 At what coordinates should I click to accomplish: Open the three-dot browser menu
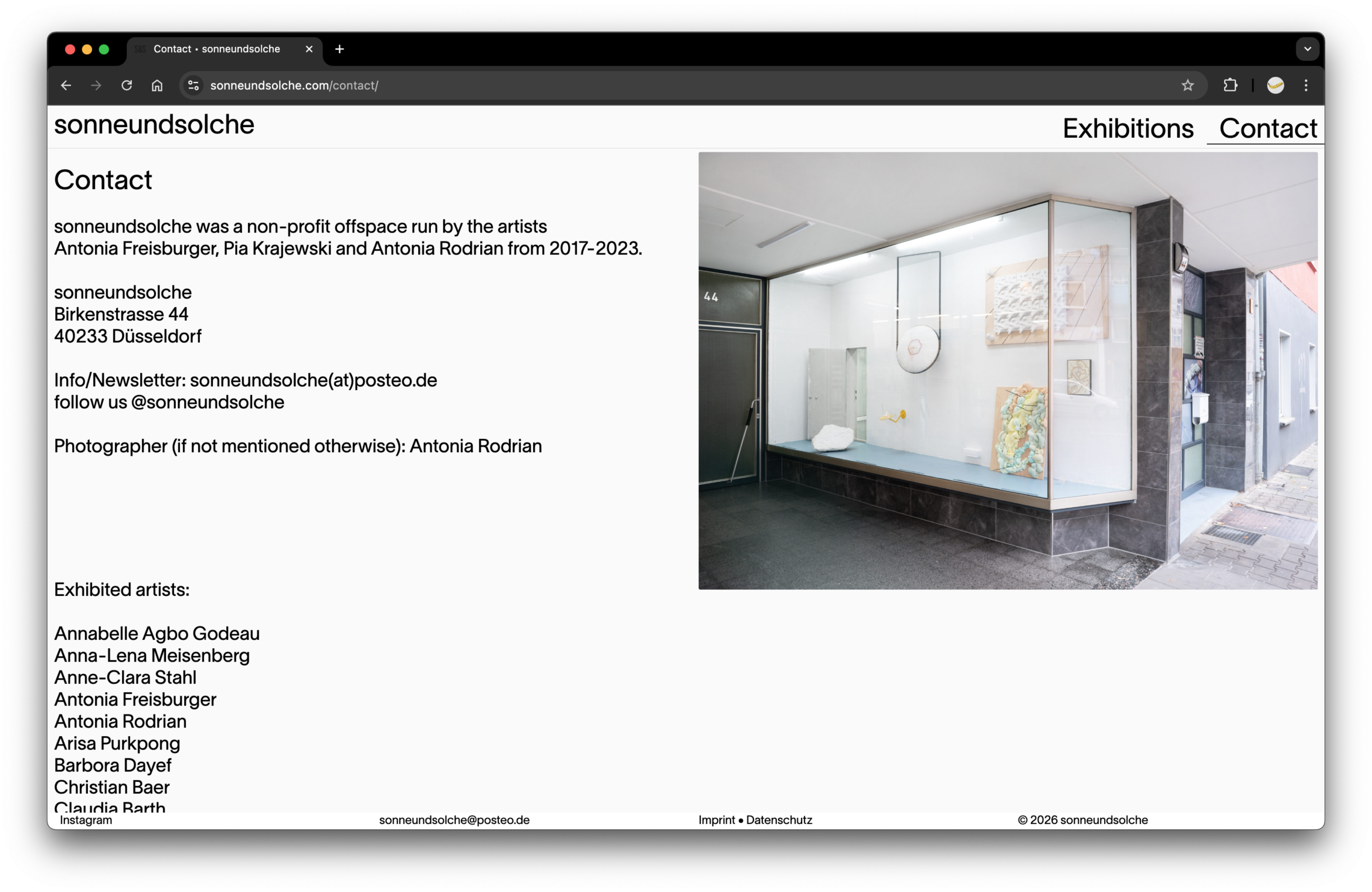click(x=1306, y=86)
